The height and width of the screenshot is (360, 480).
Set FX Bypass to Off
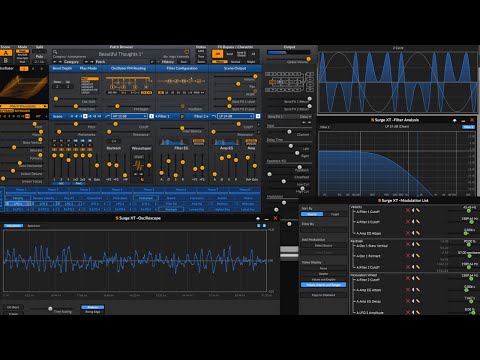(217, 54)
